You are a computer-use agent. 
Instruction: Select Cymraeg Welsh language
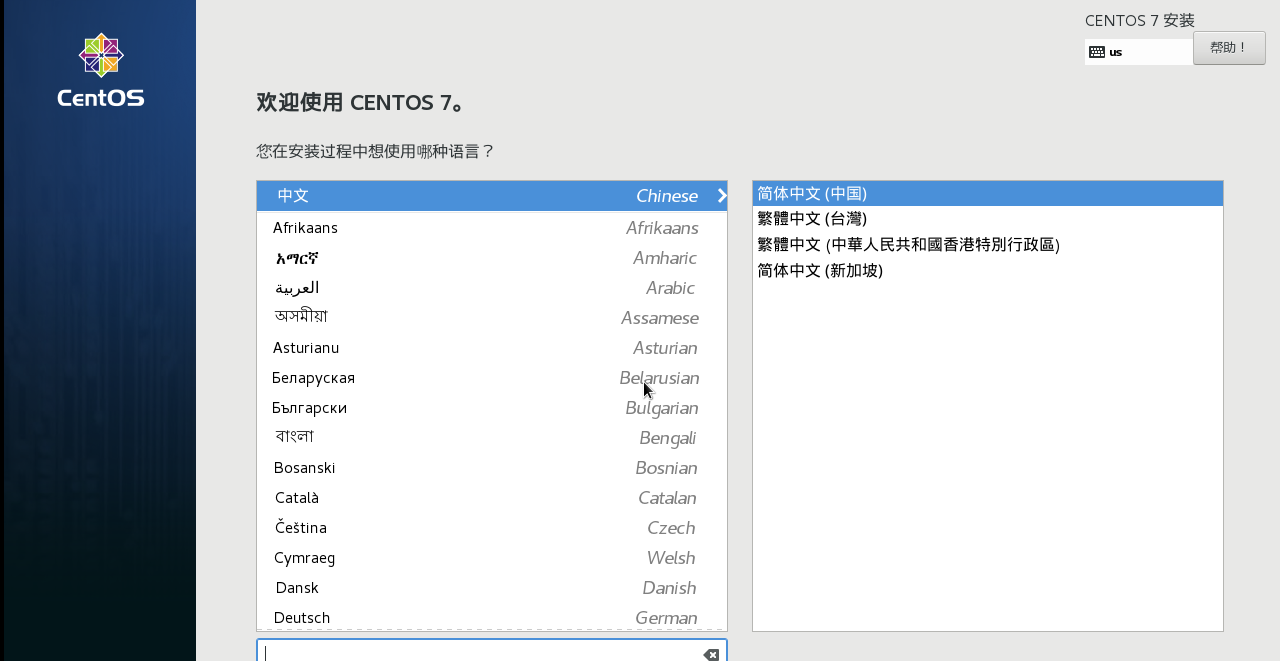pos(492,558)
